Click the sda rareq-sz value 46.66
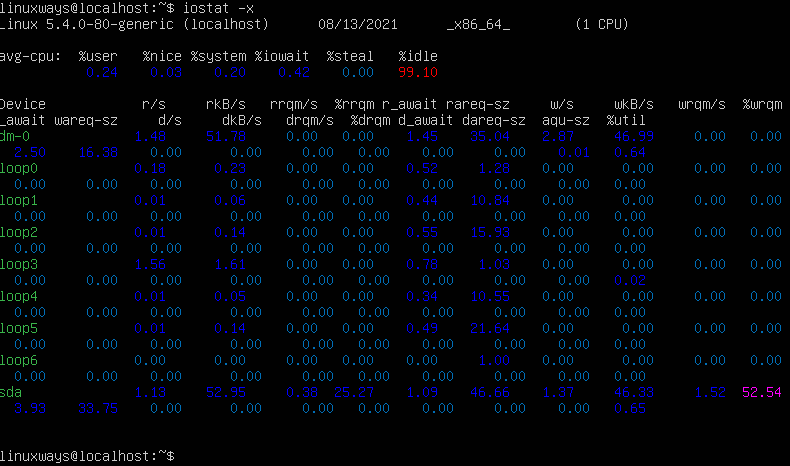This screenshot has width=790, height=466. point(490,392)
